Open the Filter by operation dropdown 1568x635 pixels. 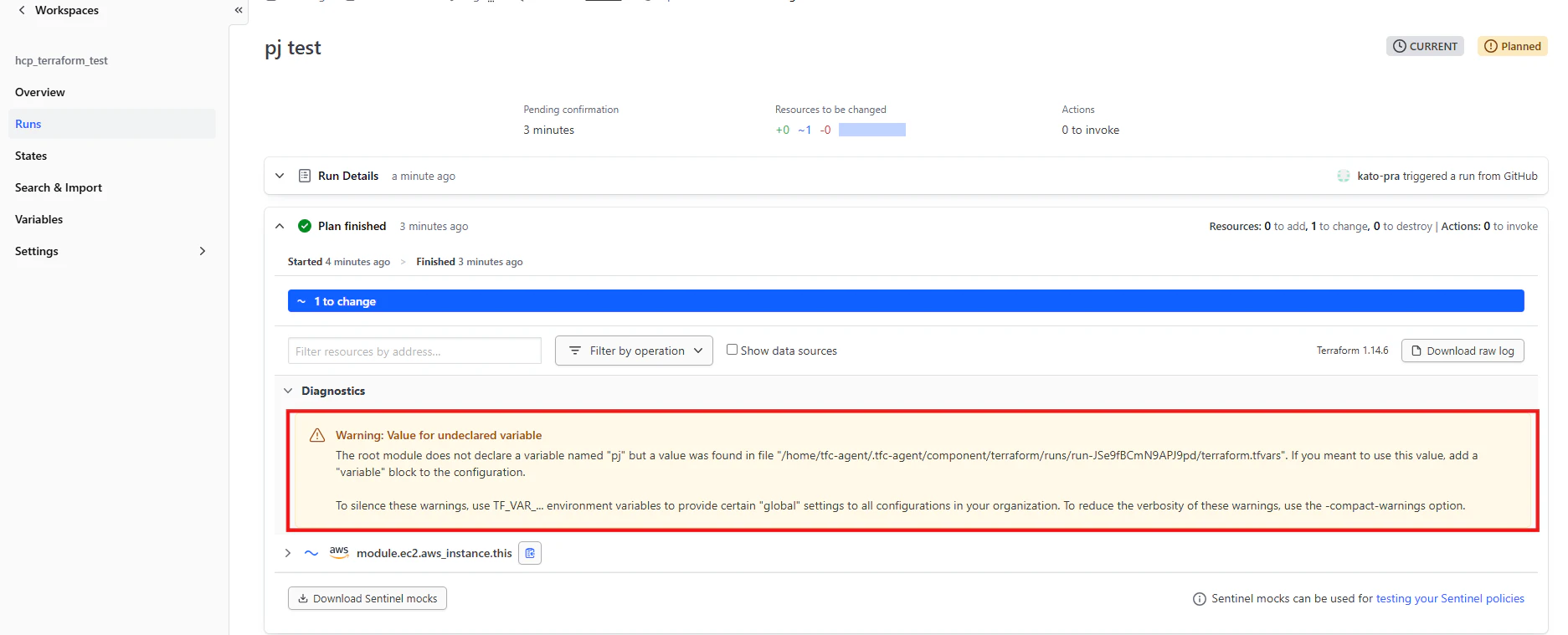(634, 351)
